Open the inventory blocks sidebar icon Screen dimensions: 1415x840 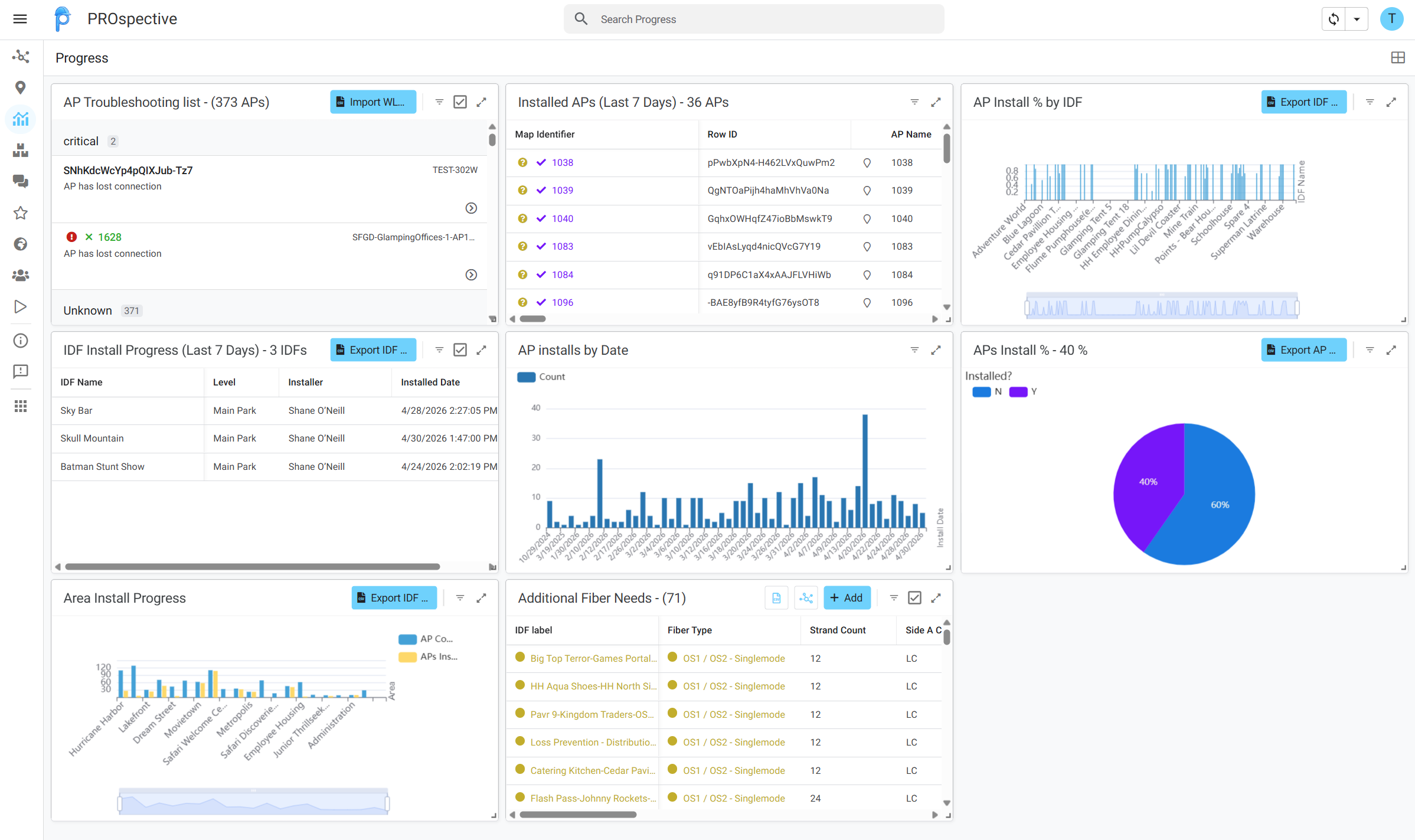point(21,150)
